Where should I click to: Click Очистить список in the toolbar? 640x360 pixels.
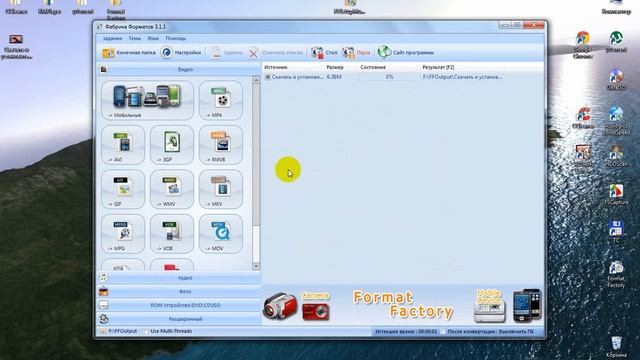click(276, 53)
